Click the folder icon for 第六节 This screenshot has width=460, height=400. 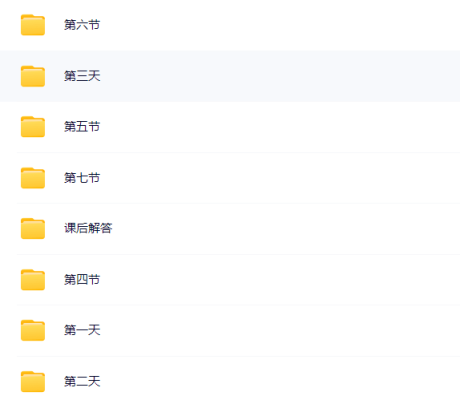click(x=33, y=25)
